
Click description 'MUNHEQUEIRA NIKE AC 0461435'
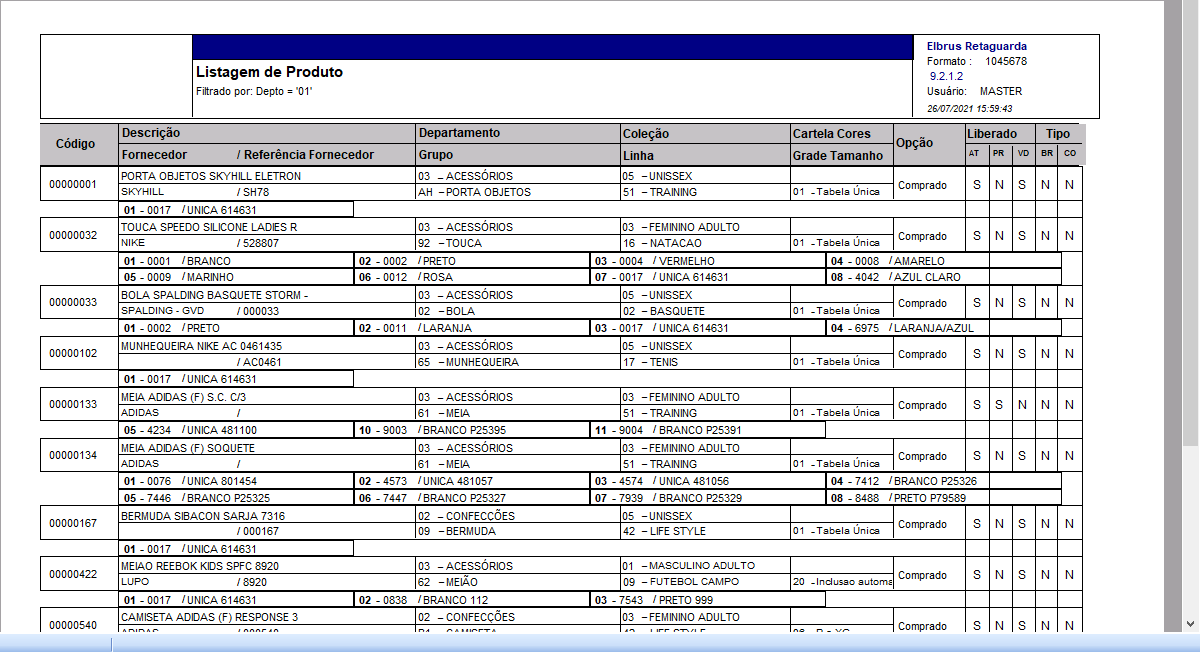(202, 346)
